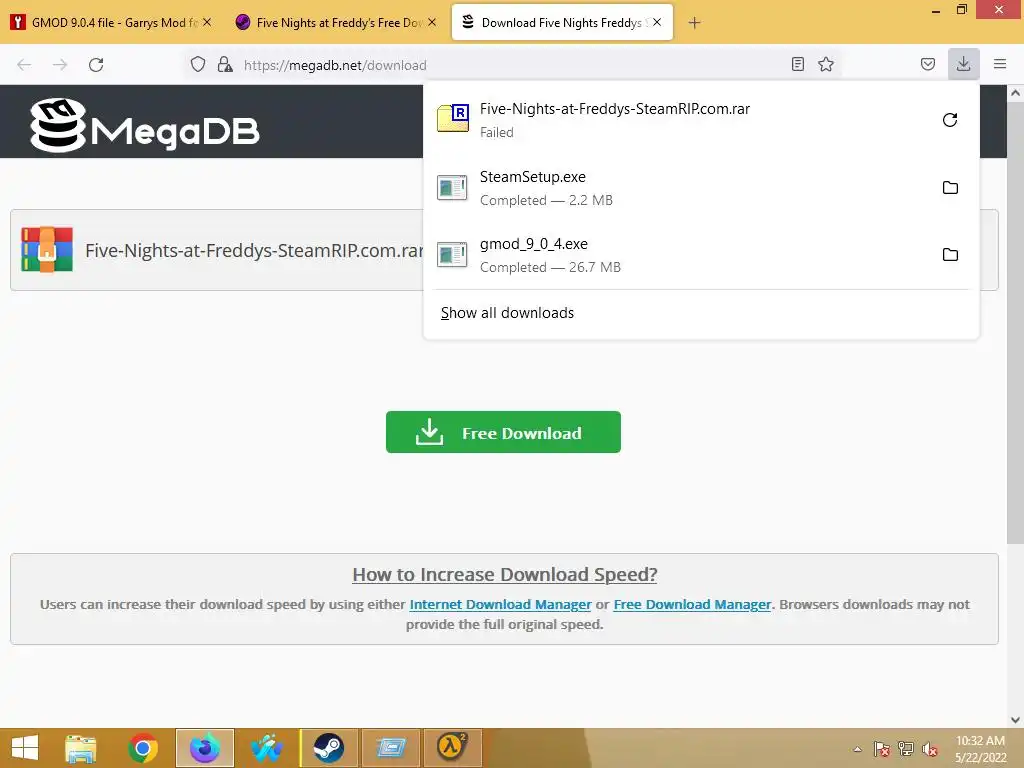Close the GMOD 9.0.4 file tab

[x=207, y=22]
